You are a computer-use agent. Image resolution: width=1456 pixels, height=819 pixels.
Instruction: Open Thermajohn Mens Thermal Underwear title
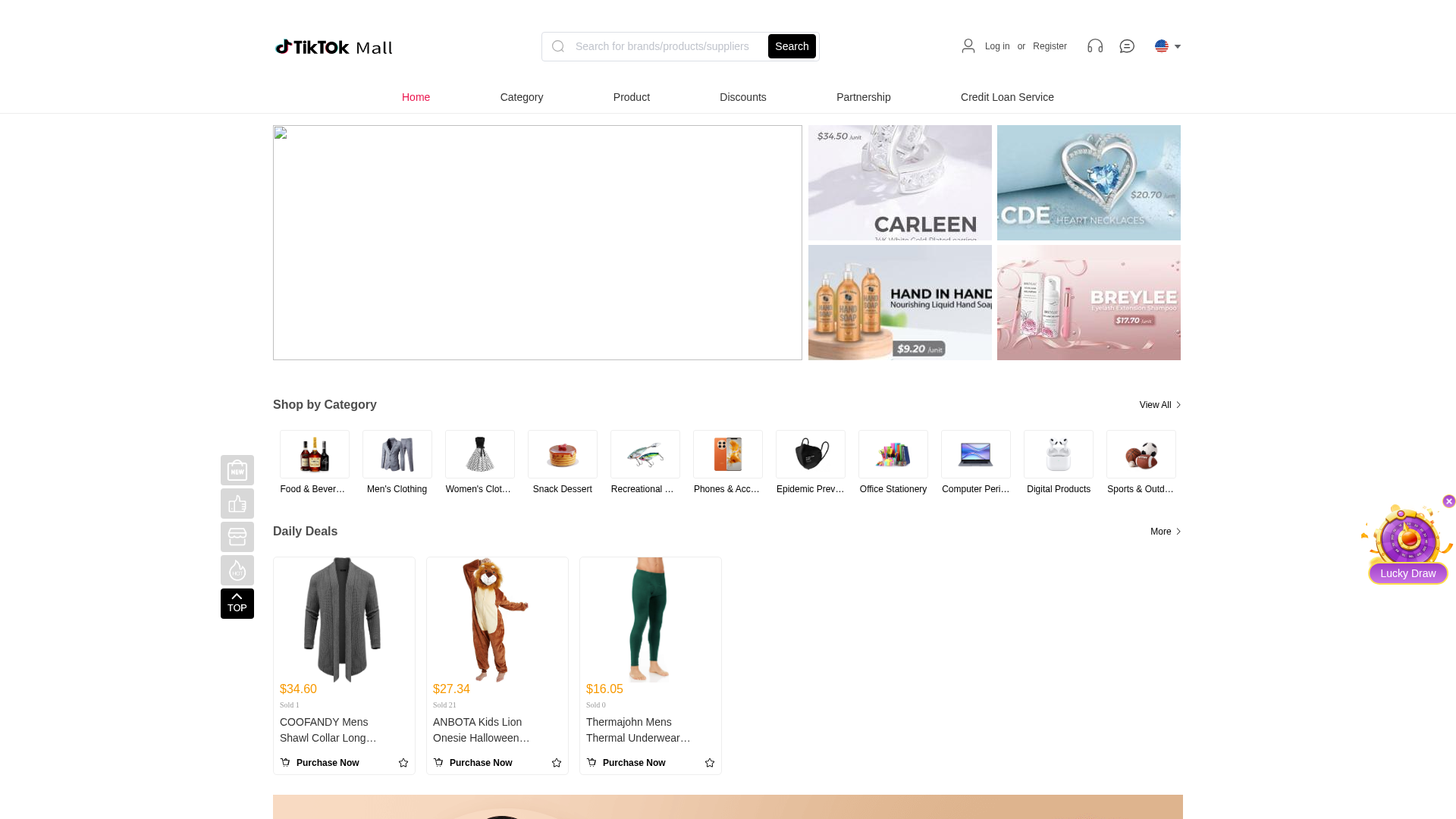point(639,730)
